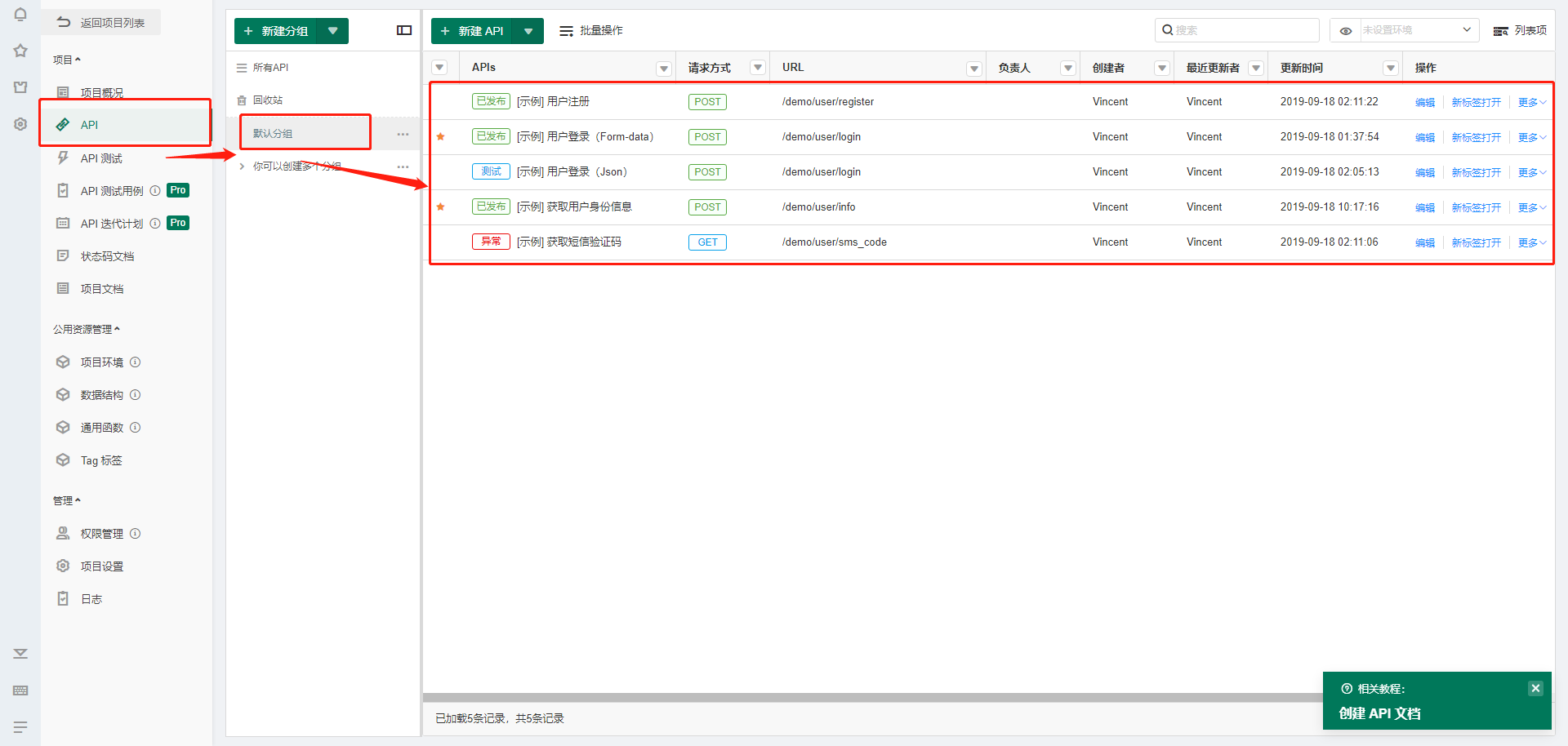Click the 返回项目列表 back button
1568x746 pixels.
tap(101, 23)
